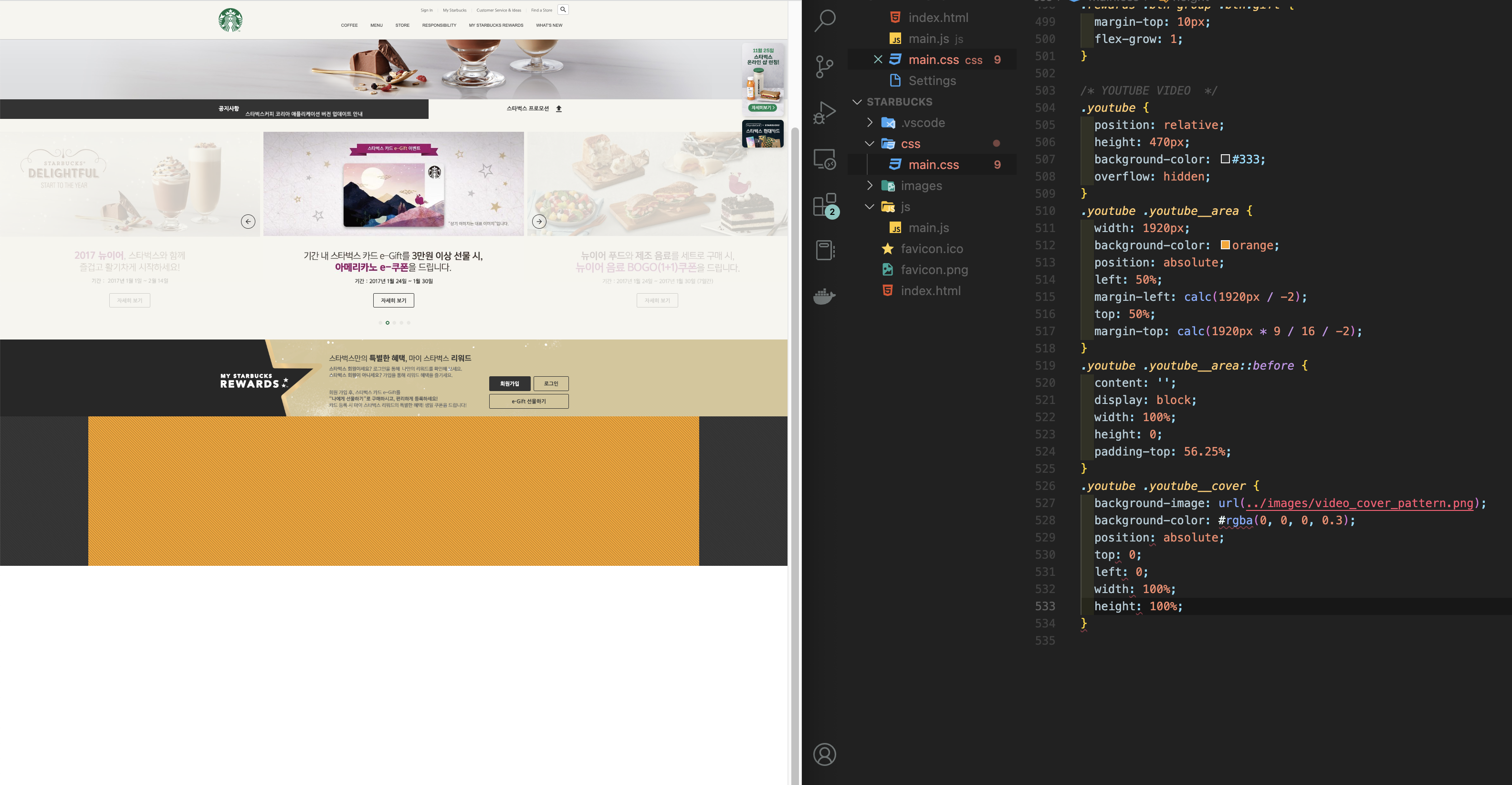Click the search magnifier on Starbucks page

pos(563,10)
